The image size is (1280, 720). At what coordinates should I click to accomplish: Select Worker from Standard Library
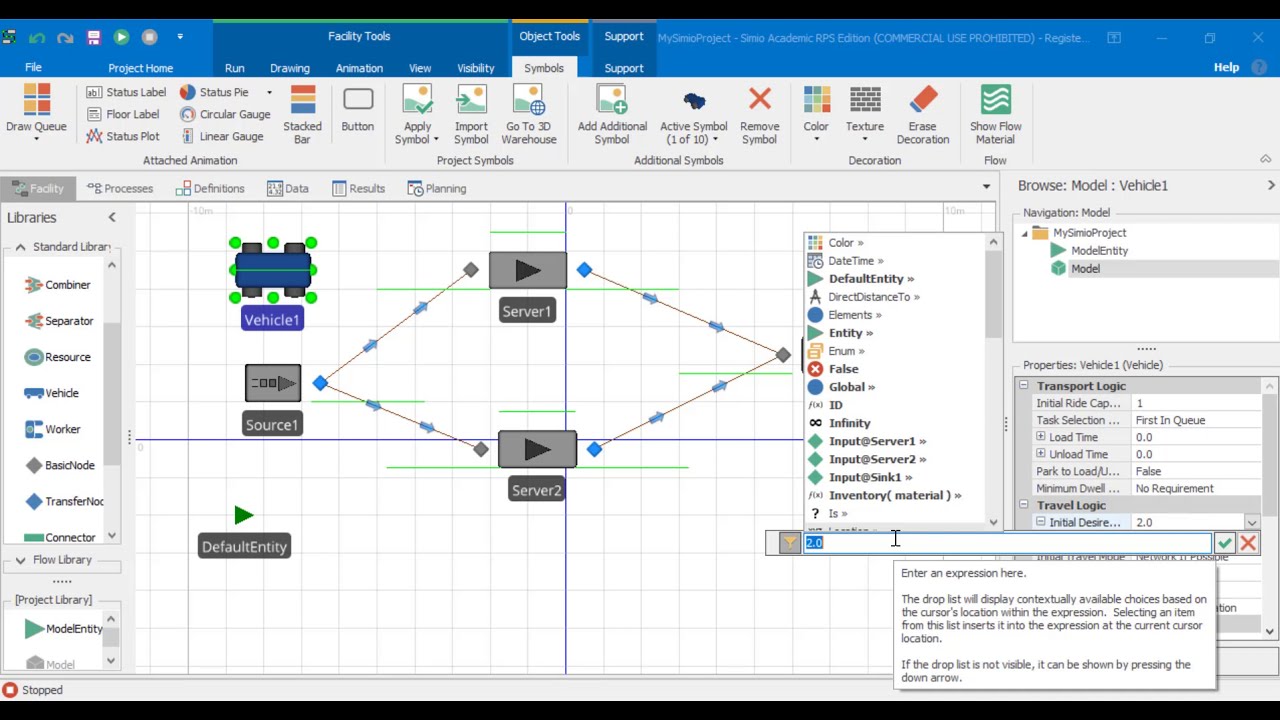pos(52,429)
